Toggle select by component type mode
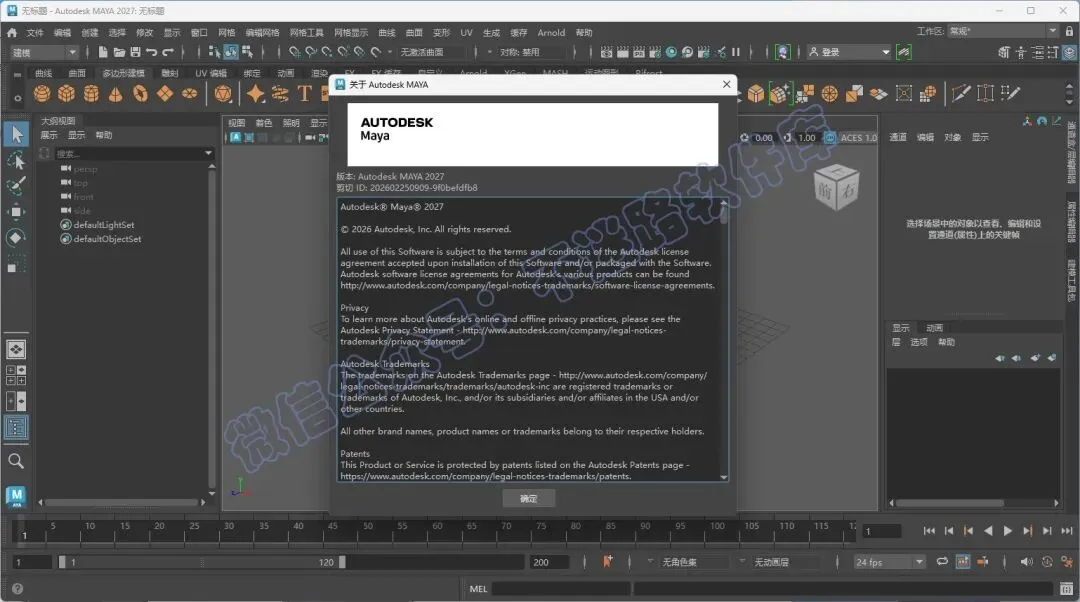 247,52
